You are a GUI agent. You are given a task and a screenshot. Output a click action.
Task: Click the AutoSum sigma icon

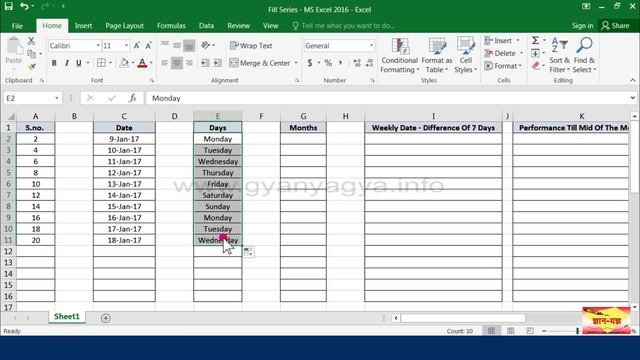[536, 40]
